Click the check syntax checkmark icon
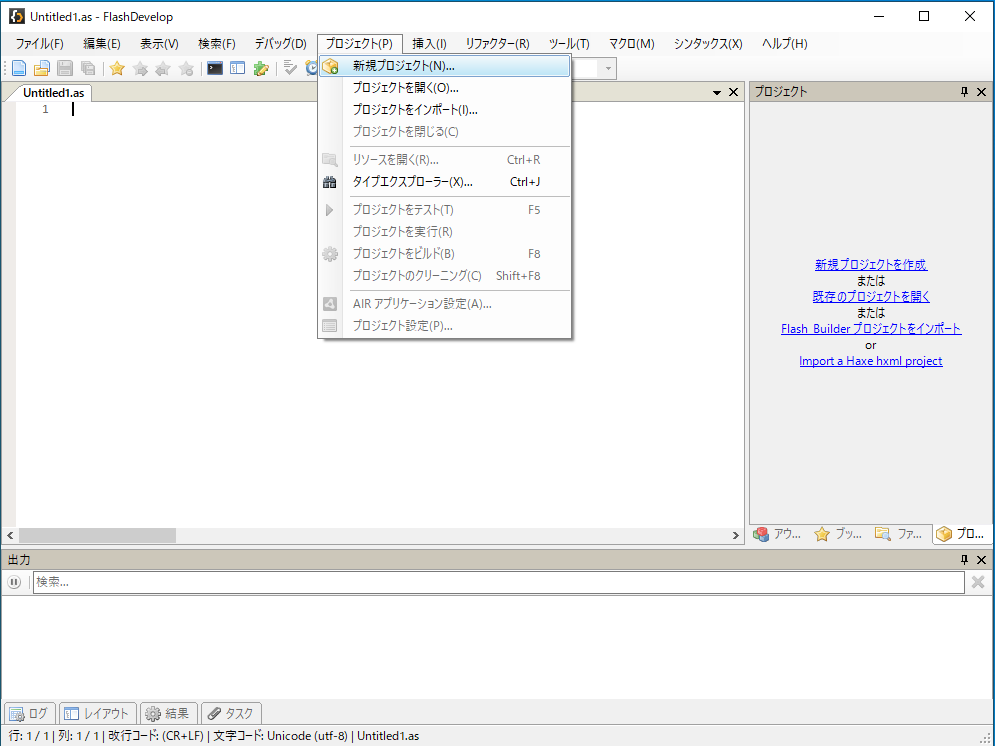Viewport: 995px width, 746px height. coord(290,68)
